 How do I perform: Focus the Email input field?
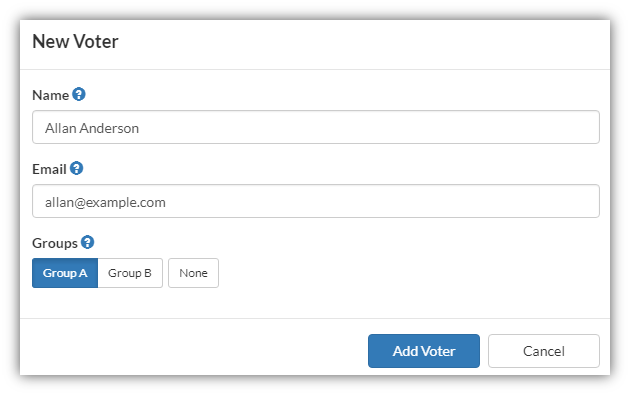(316, 201)
